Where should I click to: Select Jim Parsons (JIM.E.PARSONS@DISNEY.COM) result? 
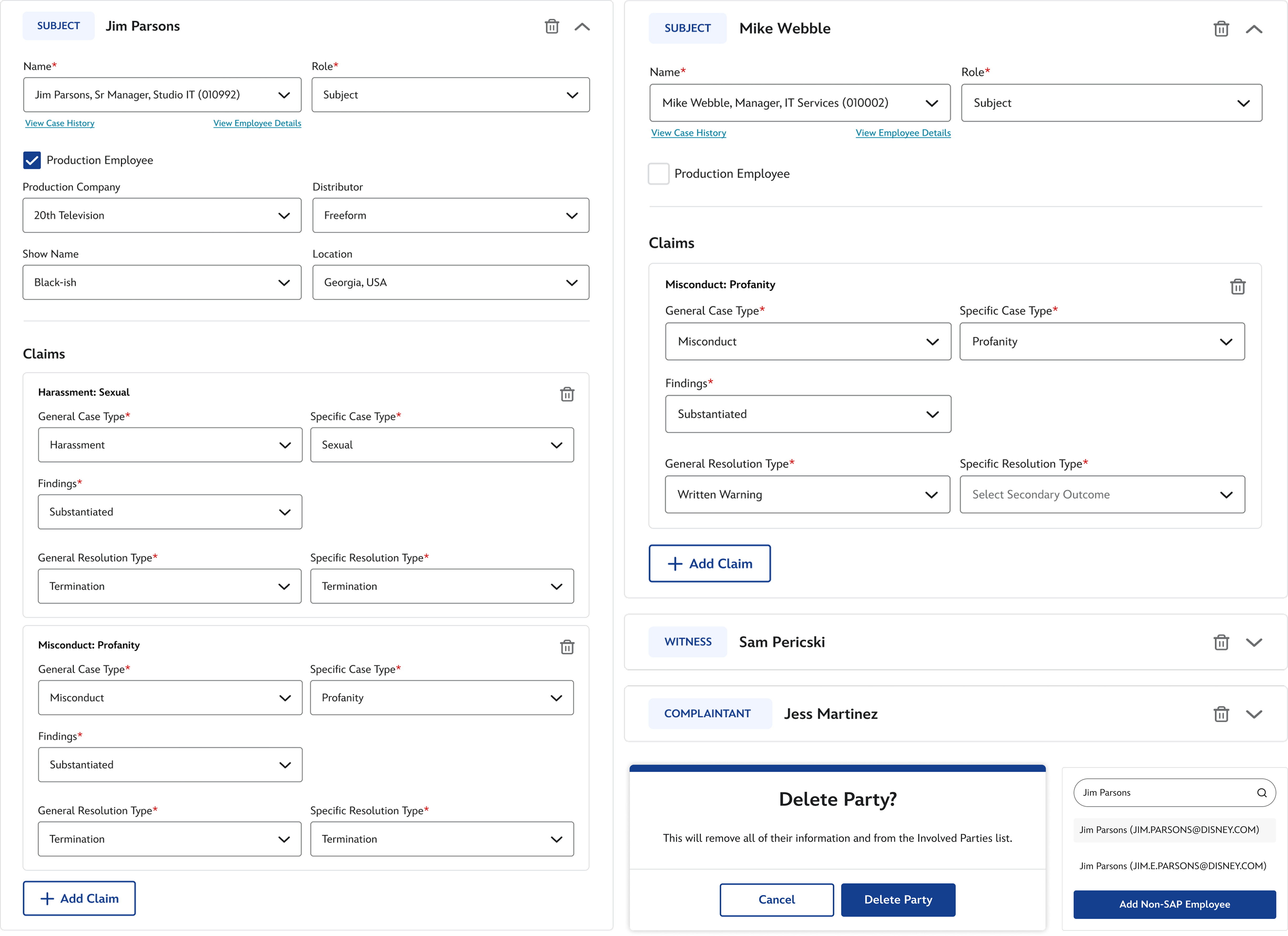[1172, 866]
